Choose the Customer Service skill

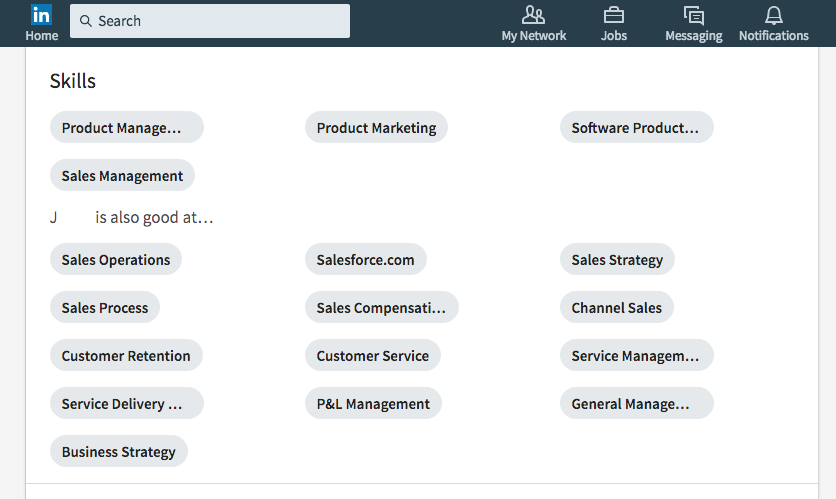pos(373,355)
